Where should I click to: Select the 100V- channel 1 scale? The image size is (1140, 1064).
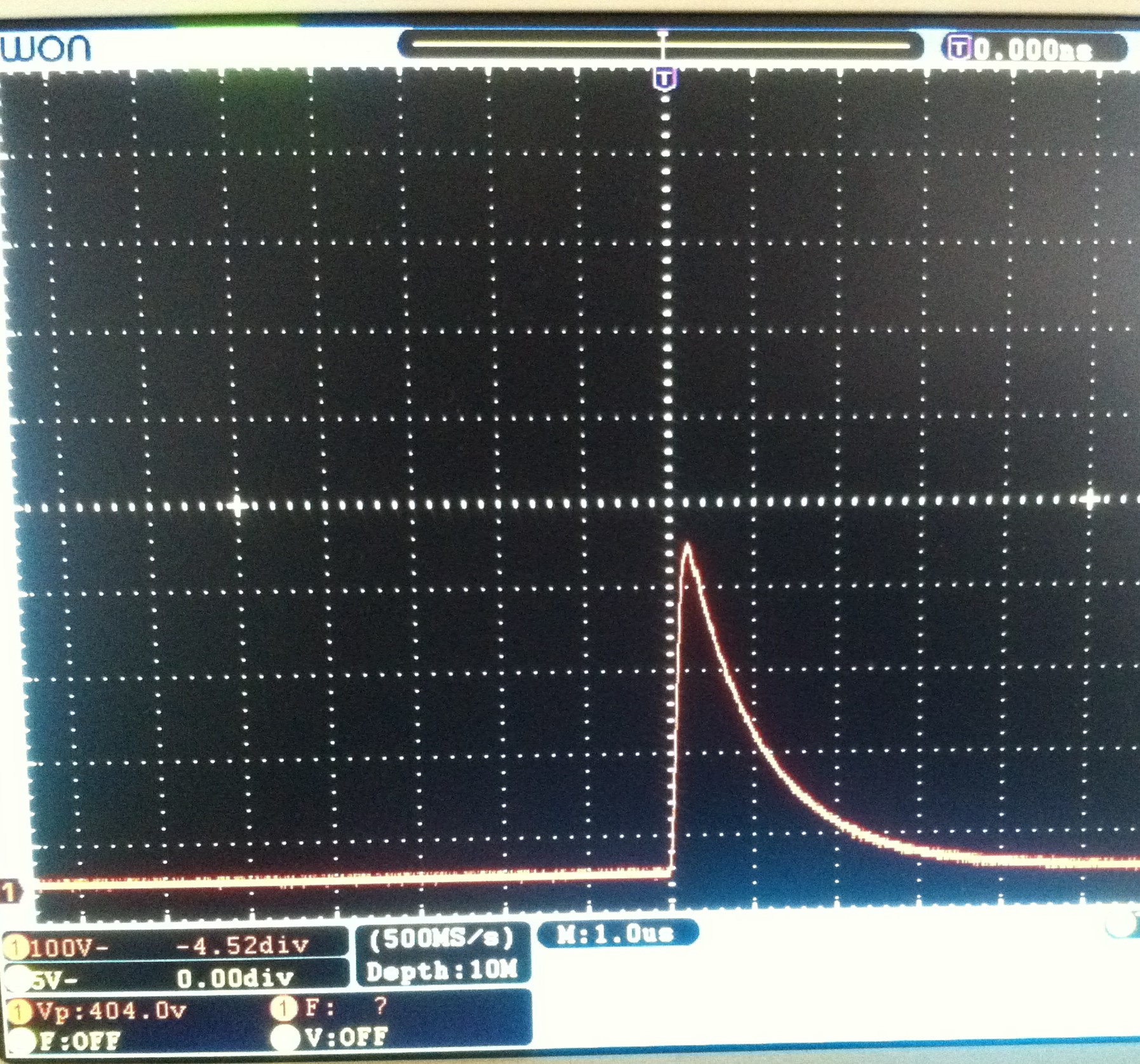click(69, 948)
